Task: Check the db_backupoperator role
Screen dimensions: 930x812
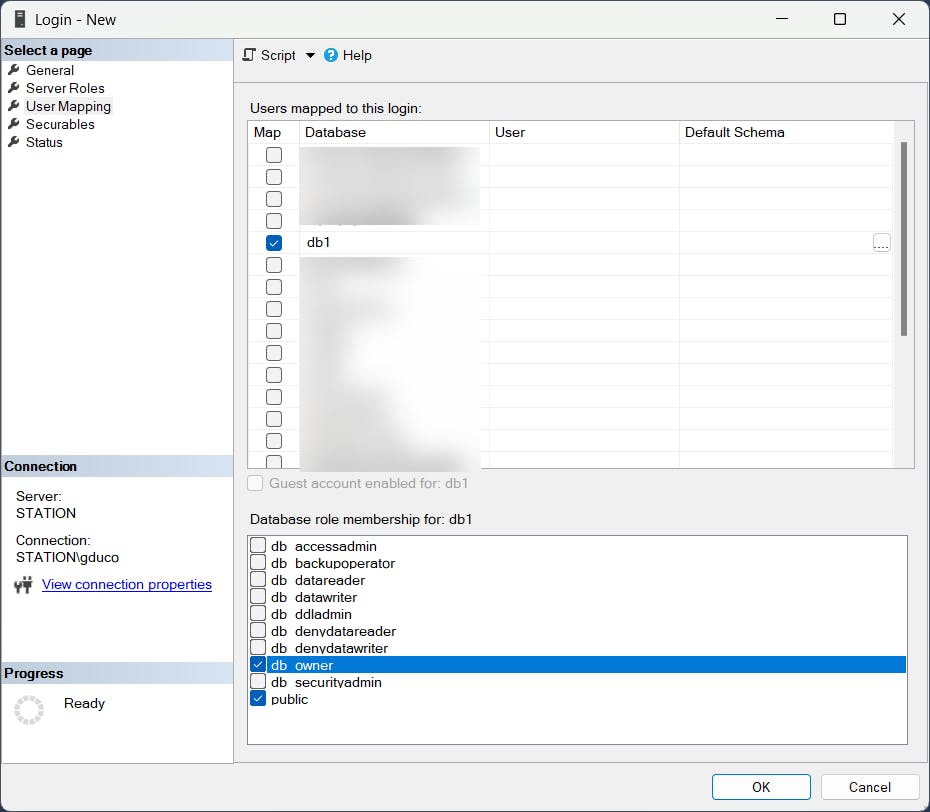Action: pos(258,562)
